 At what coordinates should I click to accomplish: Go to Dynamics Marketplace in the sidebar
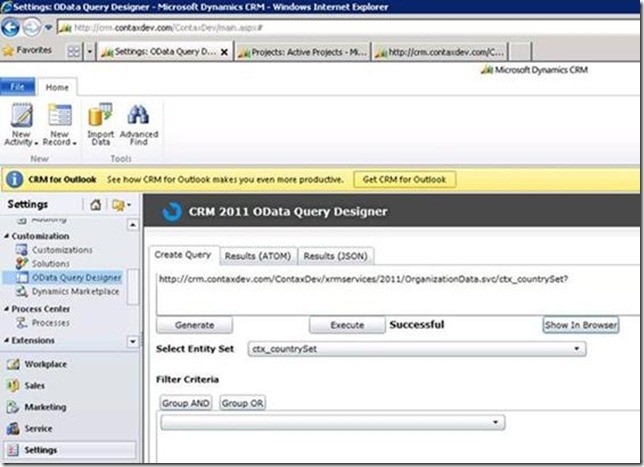tap(75, 292)
